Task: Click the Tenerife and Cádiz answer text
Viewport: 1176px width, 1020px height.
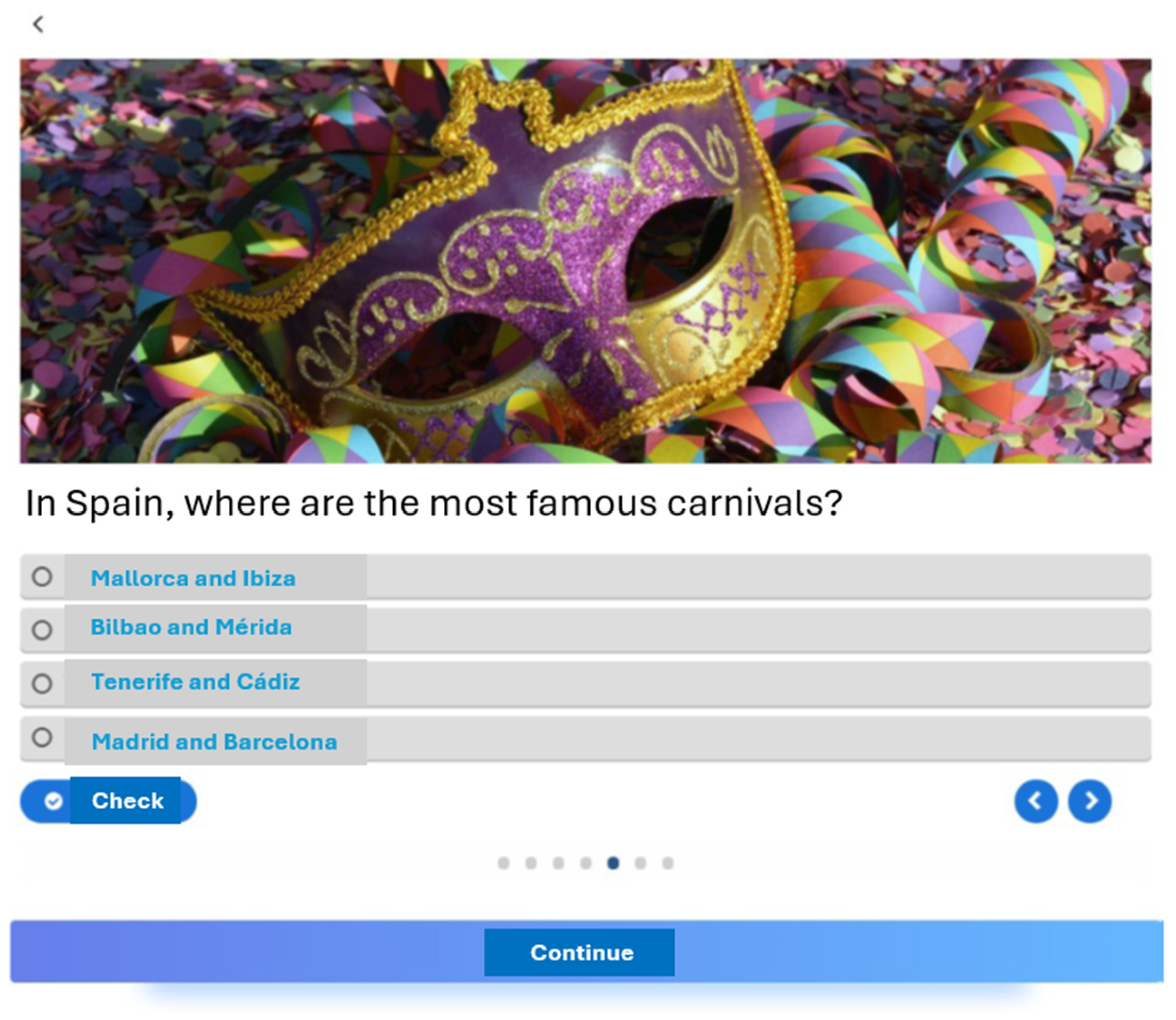Action: pos(195,681)
